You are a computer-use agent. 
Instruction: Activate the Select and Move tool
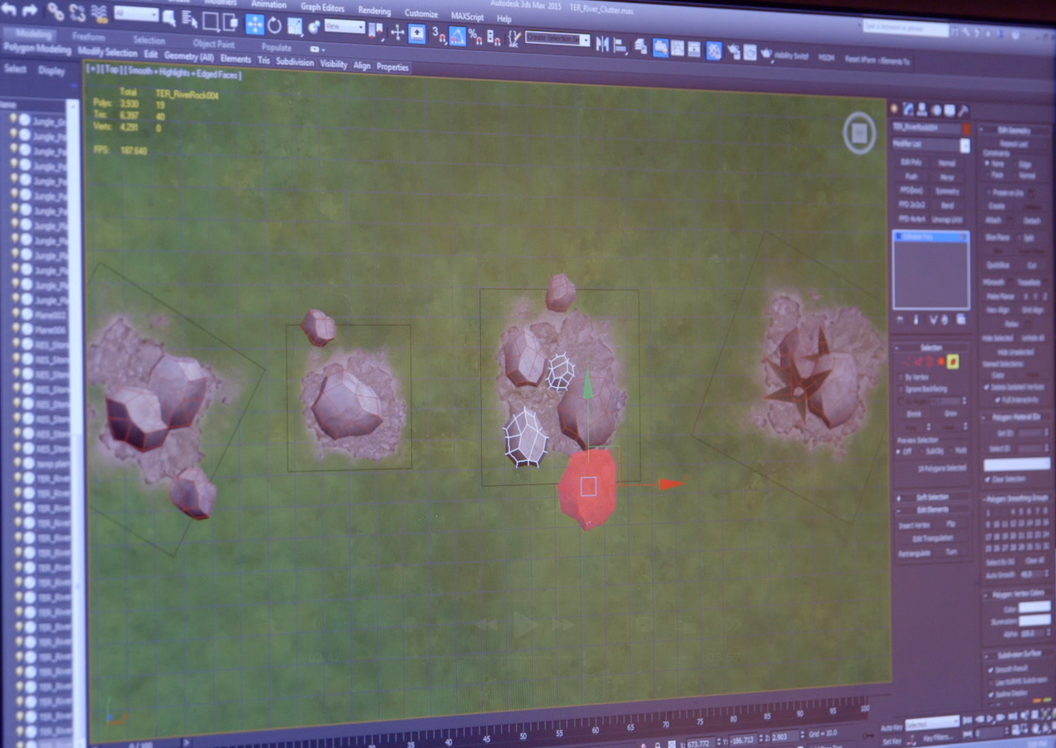(255, 25)
